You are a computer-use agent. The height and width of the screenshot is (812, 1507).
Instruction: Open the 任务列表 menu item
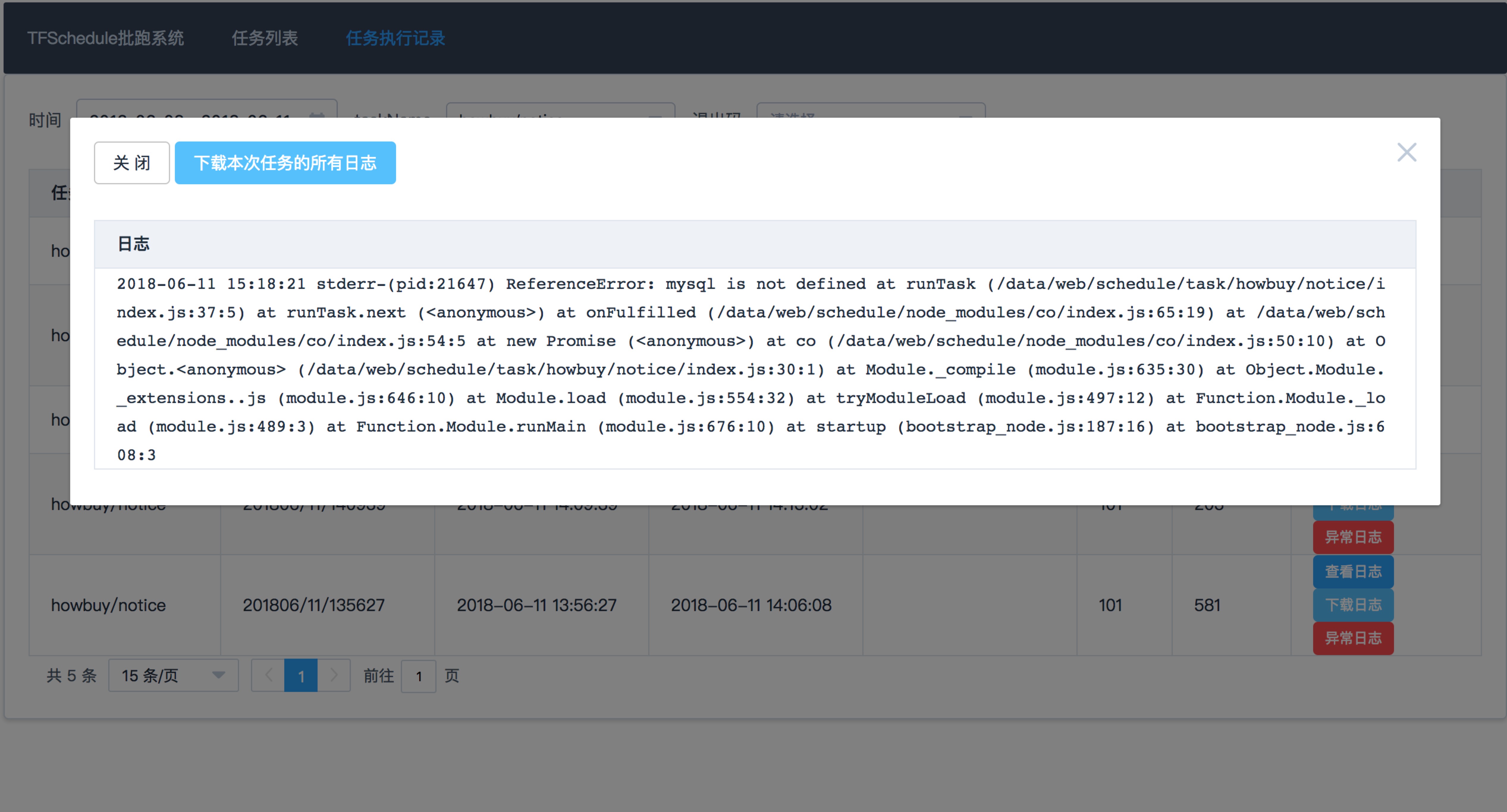264,39
